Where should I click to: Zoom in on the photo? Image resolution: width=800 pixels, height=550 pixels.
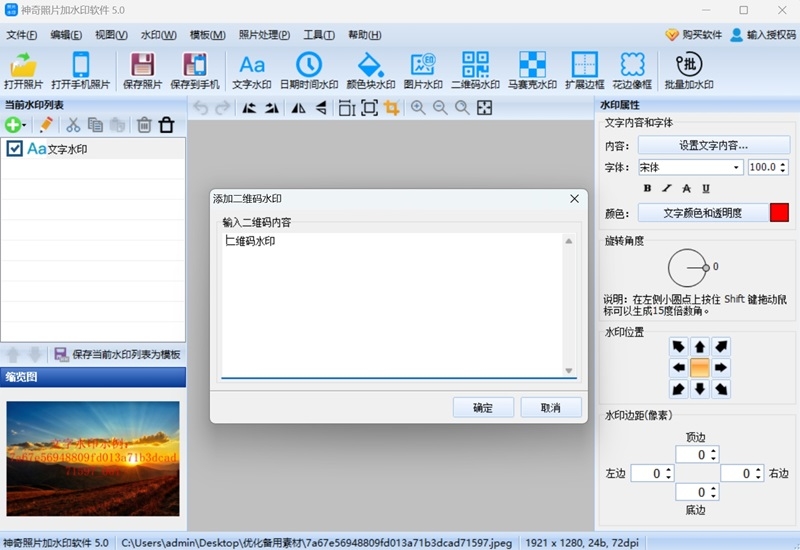coord(418,108)
